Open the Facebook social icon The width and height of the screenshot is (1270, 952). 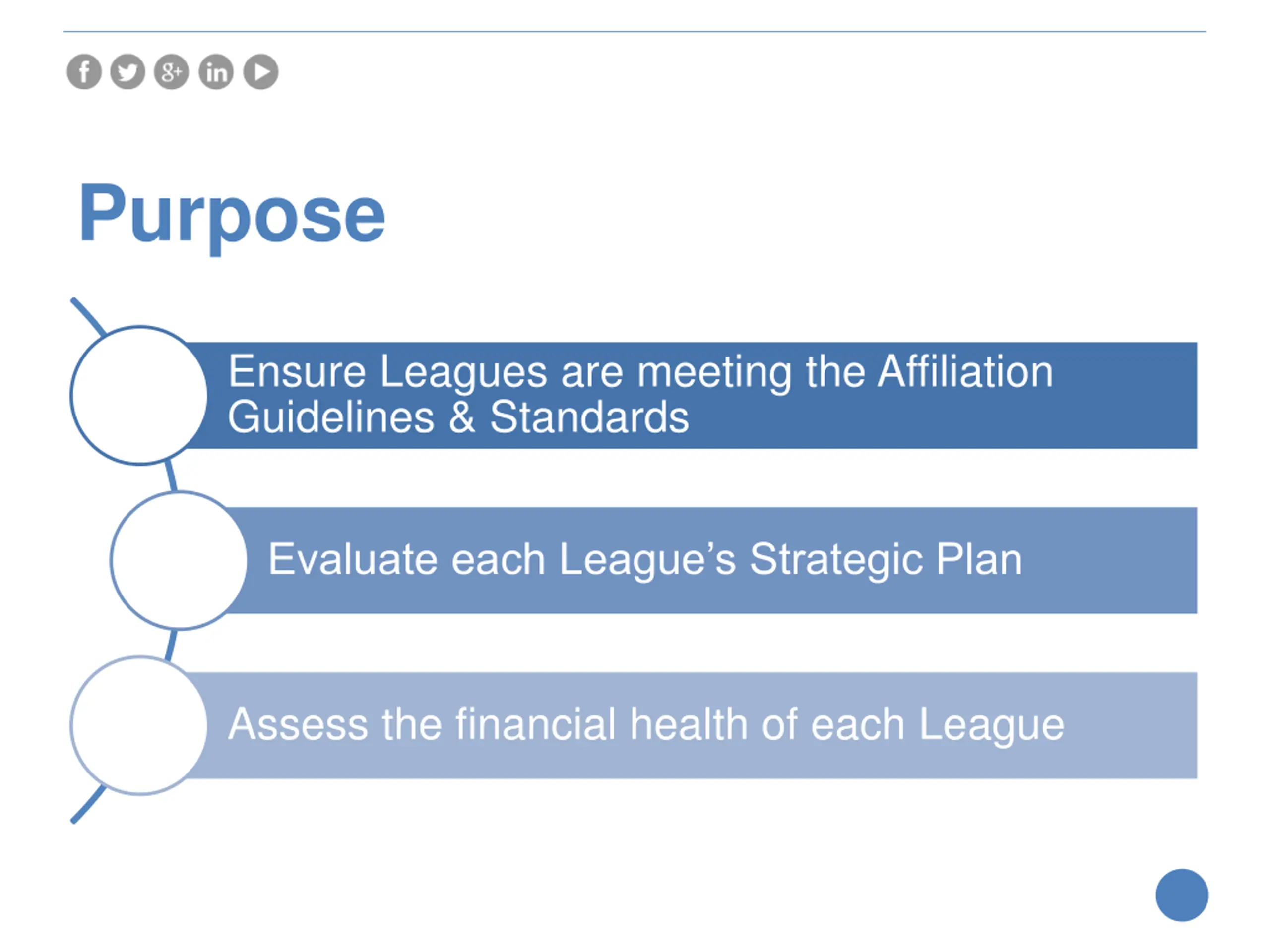pyautogui.click(x=84, y=72)
